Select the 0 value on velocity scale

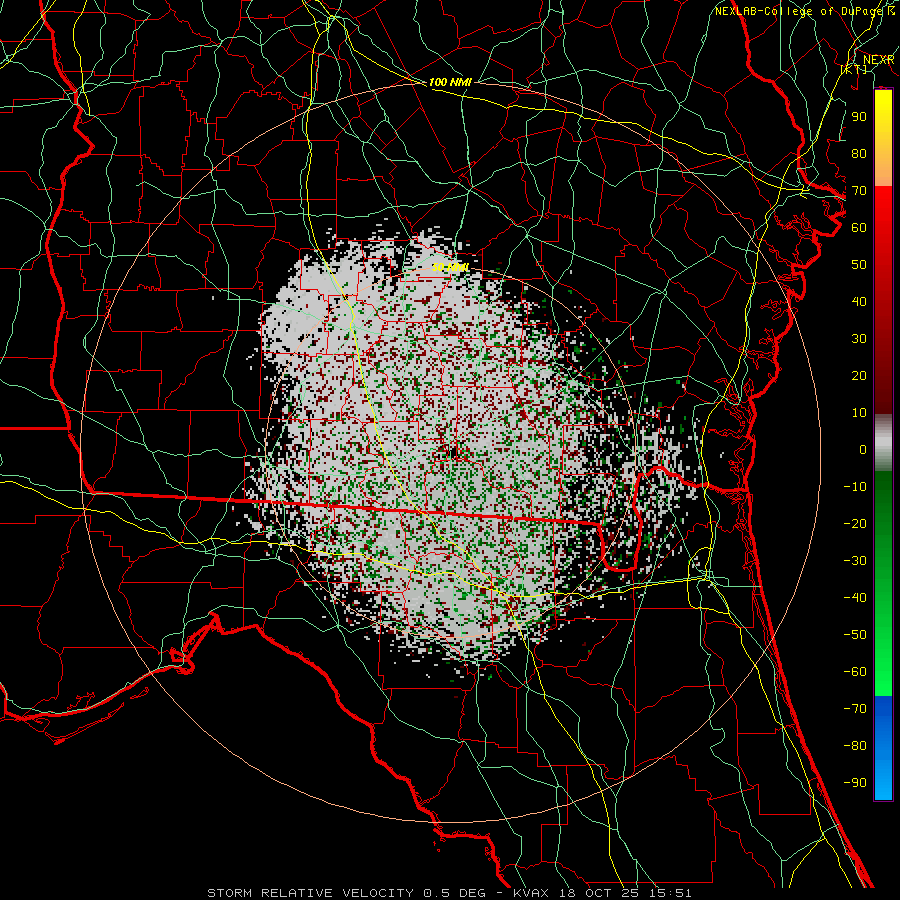point(863,449)
